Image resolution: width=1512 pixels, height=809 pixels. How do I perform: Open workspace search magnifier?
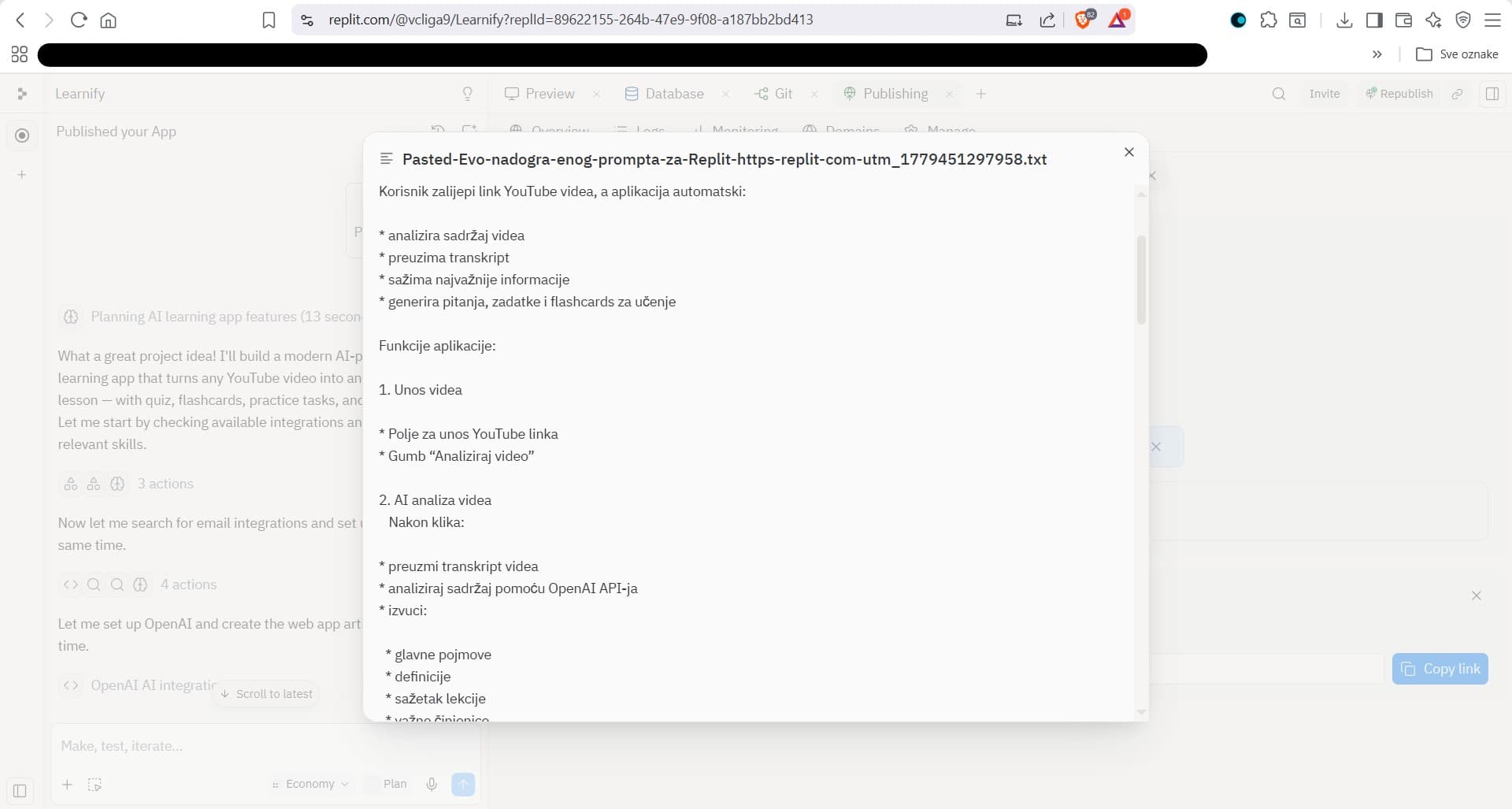point(1279,94)
